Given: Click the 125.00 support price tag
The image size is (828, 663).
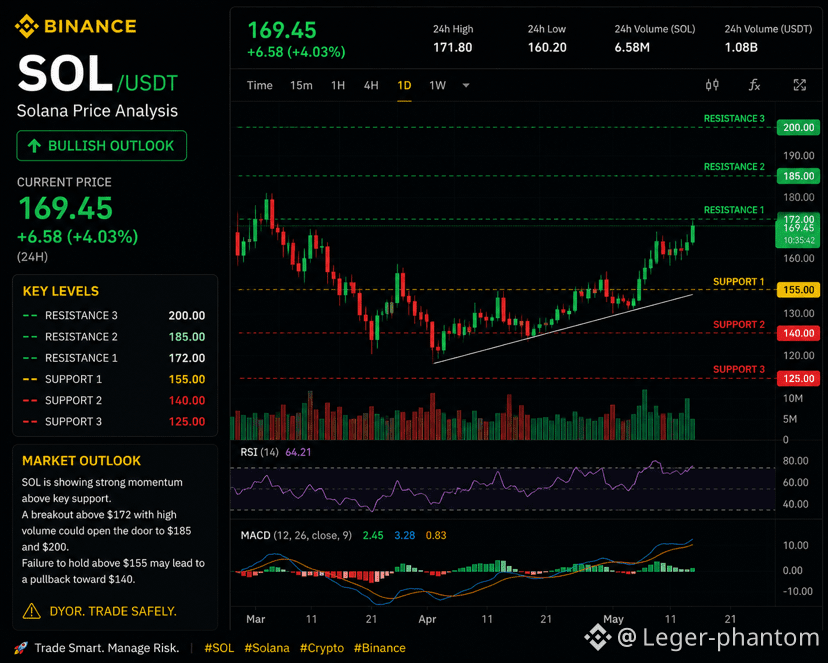Looking at the screenshot, I should 798,378.
